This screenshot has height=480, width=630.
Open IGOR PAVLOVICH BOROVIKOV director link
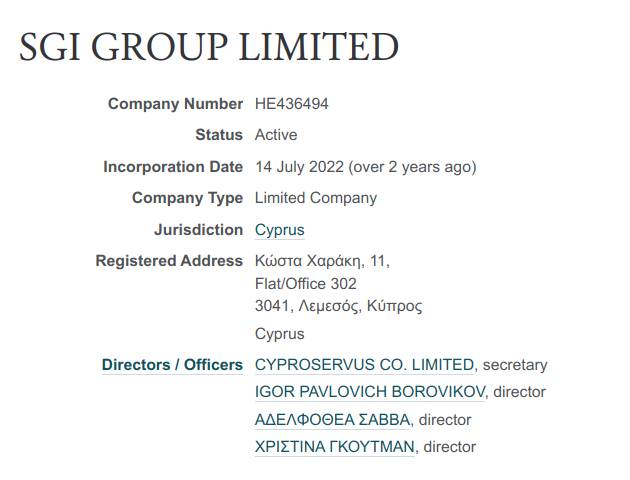[370, 392]
